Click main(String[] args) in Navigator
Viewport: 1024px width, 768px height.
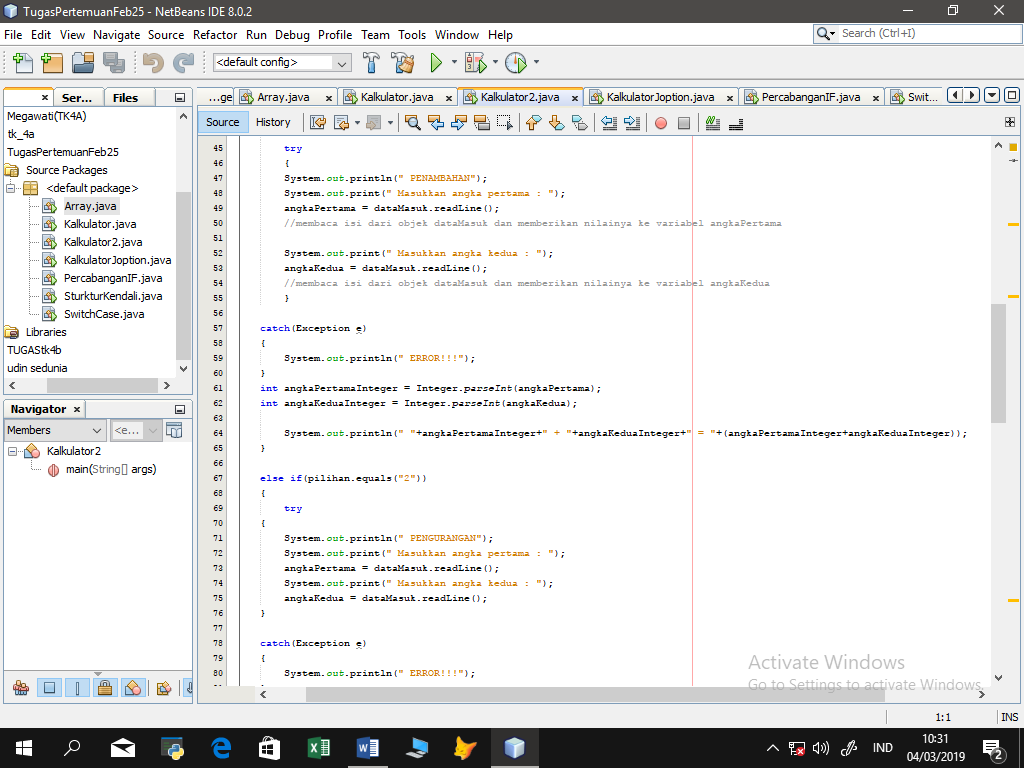click(x=111, y=470)
